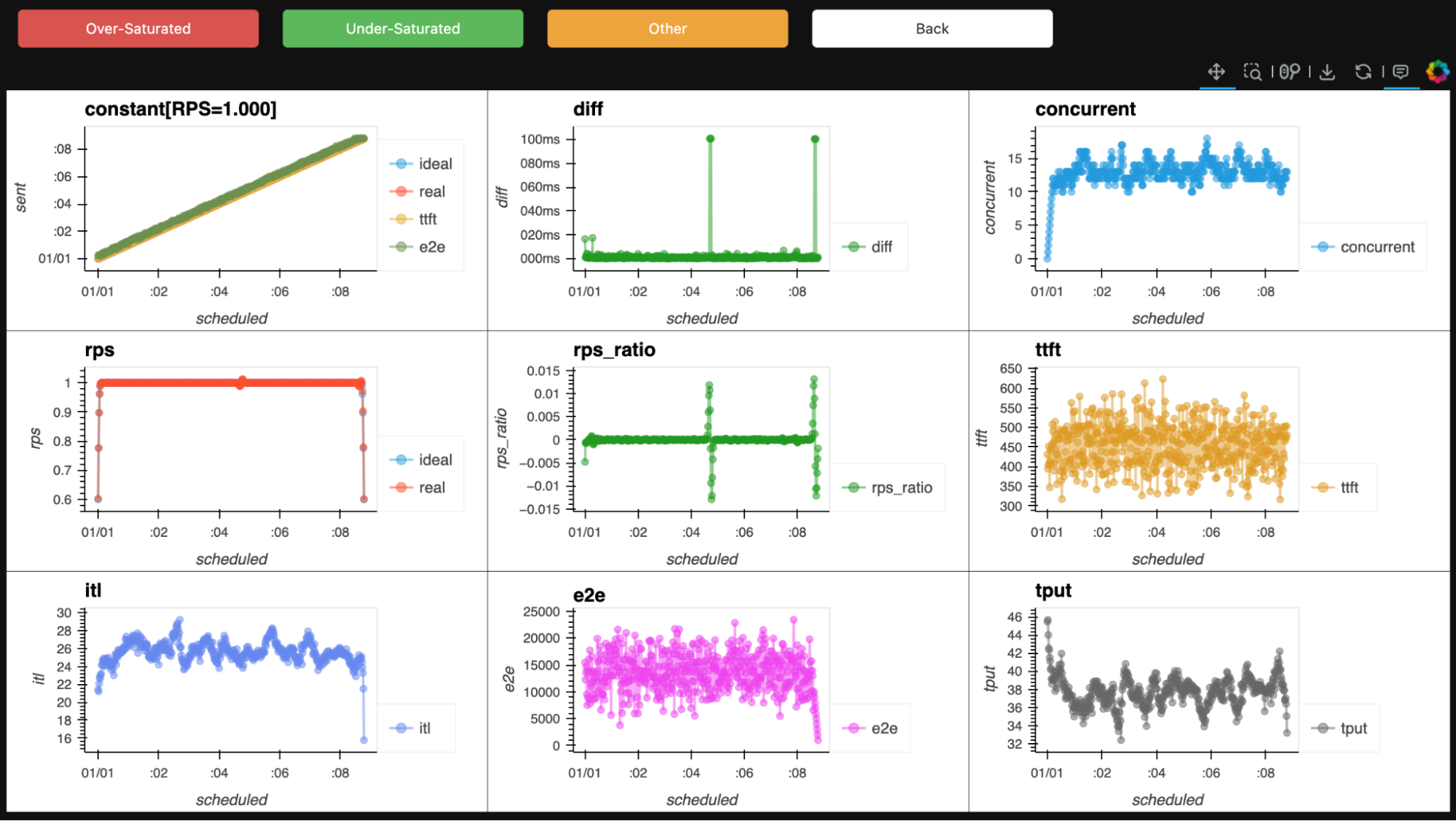Image resolution: width=1456 pixels, height=821 pixels.
Task: Select the Box Zoom tool
Action: (1252, 71)
